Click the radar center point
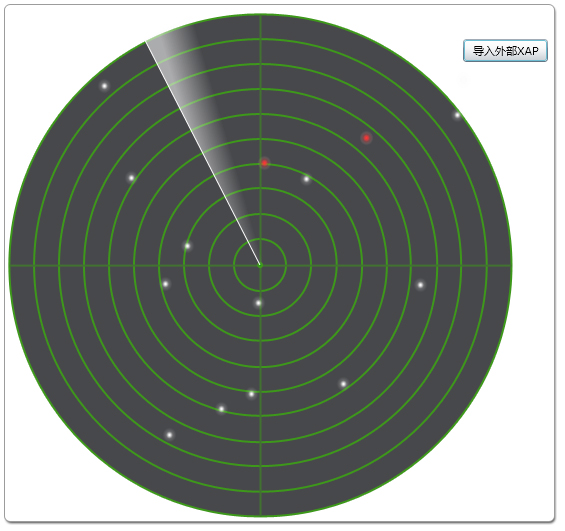565x531 pixels. (260, 266)
